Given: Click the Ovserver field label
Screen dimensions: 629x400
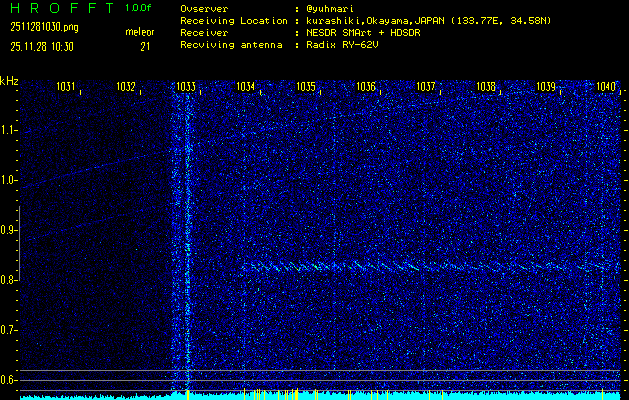Looking at the screenshot, I should tap(204, 9).
